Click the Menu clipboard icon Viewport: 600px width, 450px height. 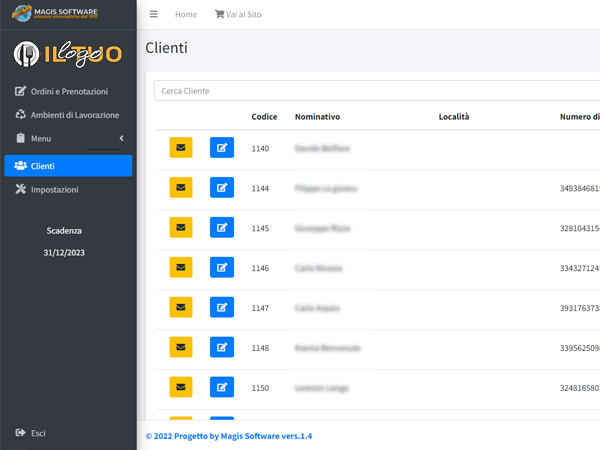pos(21,138)
